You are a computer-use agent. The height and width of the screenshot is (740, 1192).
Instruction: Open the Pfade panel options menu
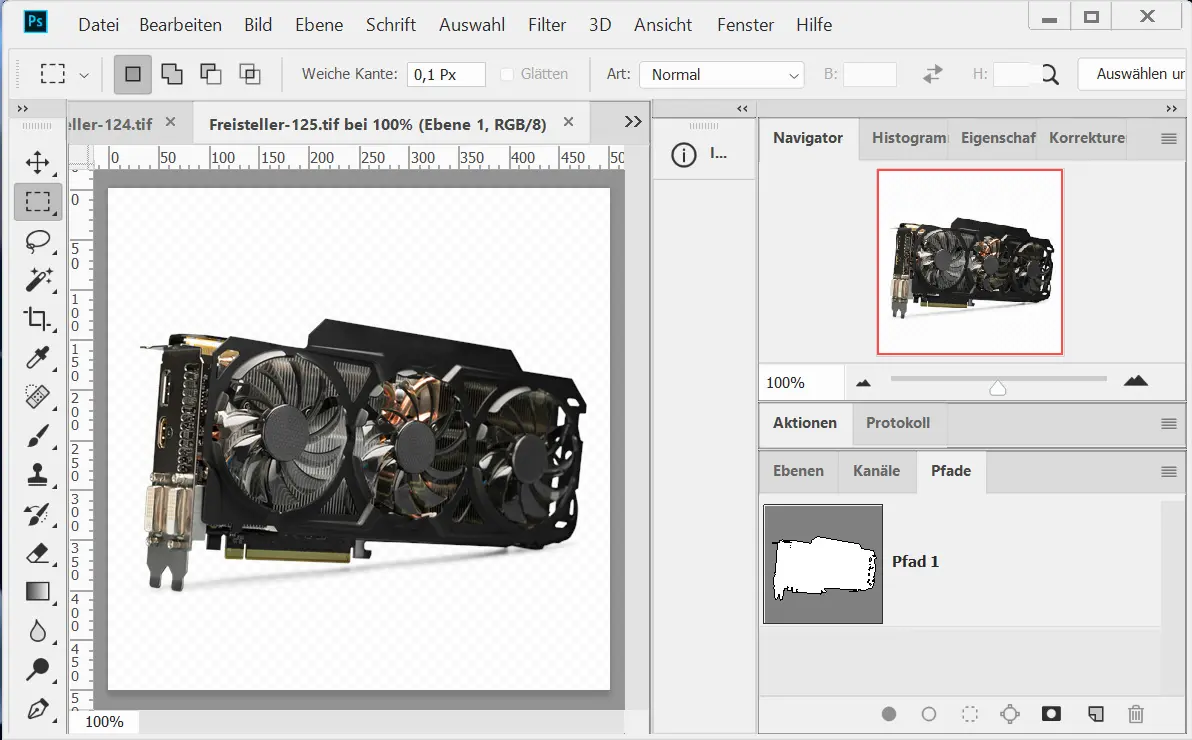point(1168,471)
